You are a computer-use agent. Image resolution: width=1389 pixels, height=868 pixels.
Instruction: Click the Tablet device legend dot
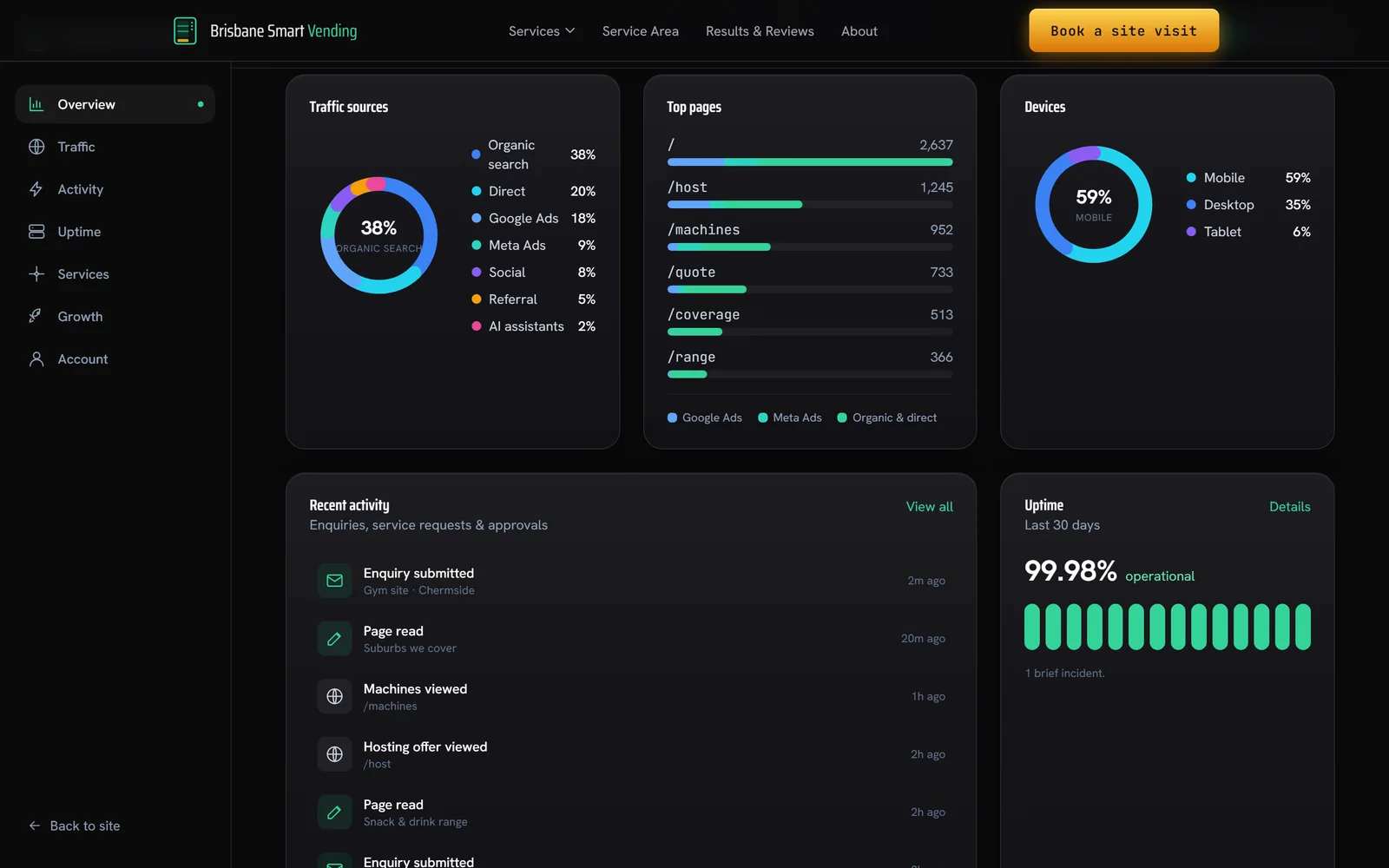(1191, 232)
